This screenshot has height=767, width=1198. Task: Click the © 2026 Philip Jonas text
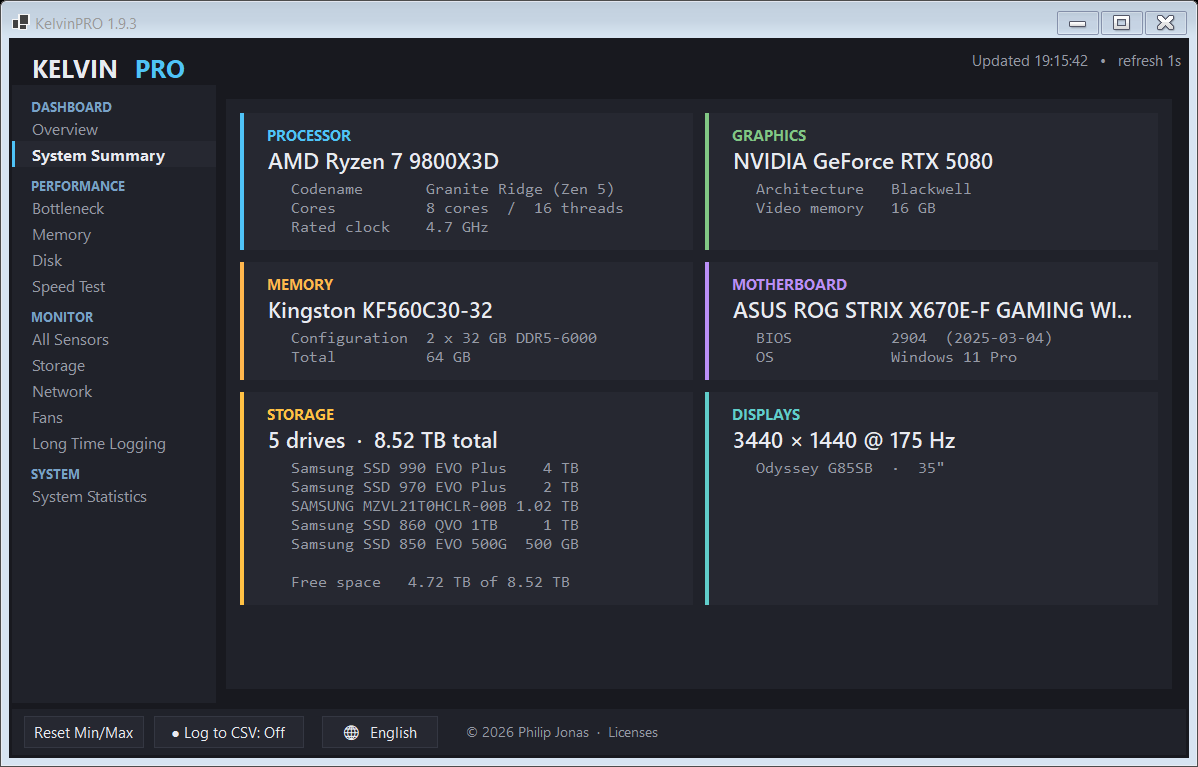tap(528, 733)
